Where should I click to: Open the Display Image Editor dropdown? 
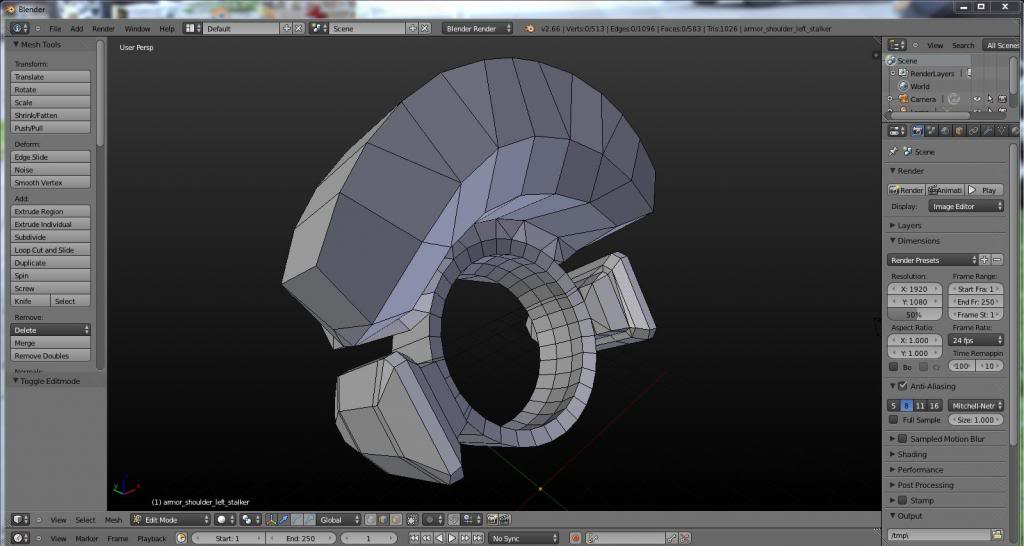966,206
